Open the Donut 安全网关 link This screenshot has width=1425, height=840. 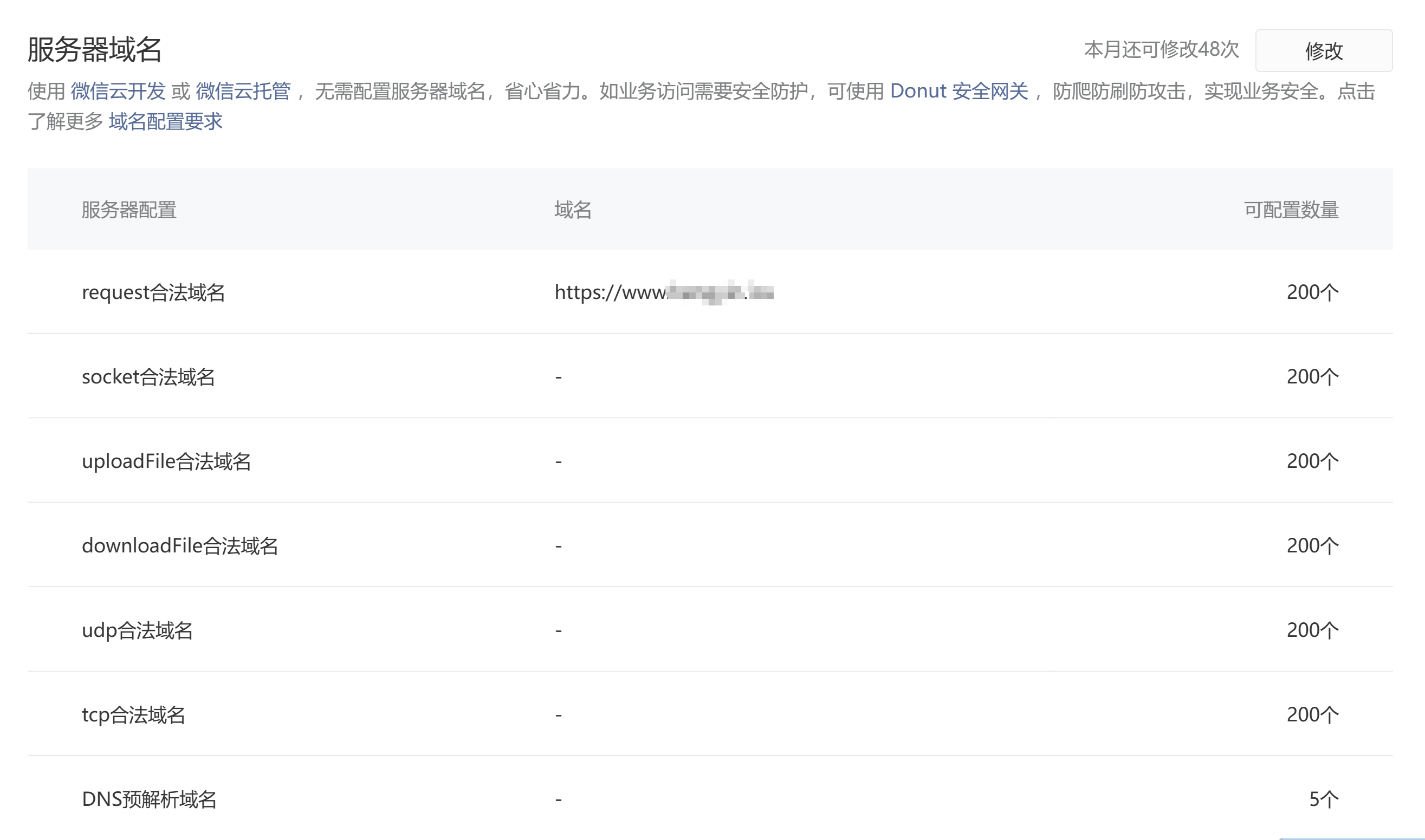[x=958, y=91]
